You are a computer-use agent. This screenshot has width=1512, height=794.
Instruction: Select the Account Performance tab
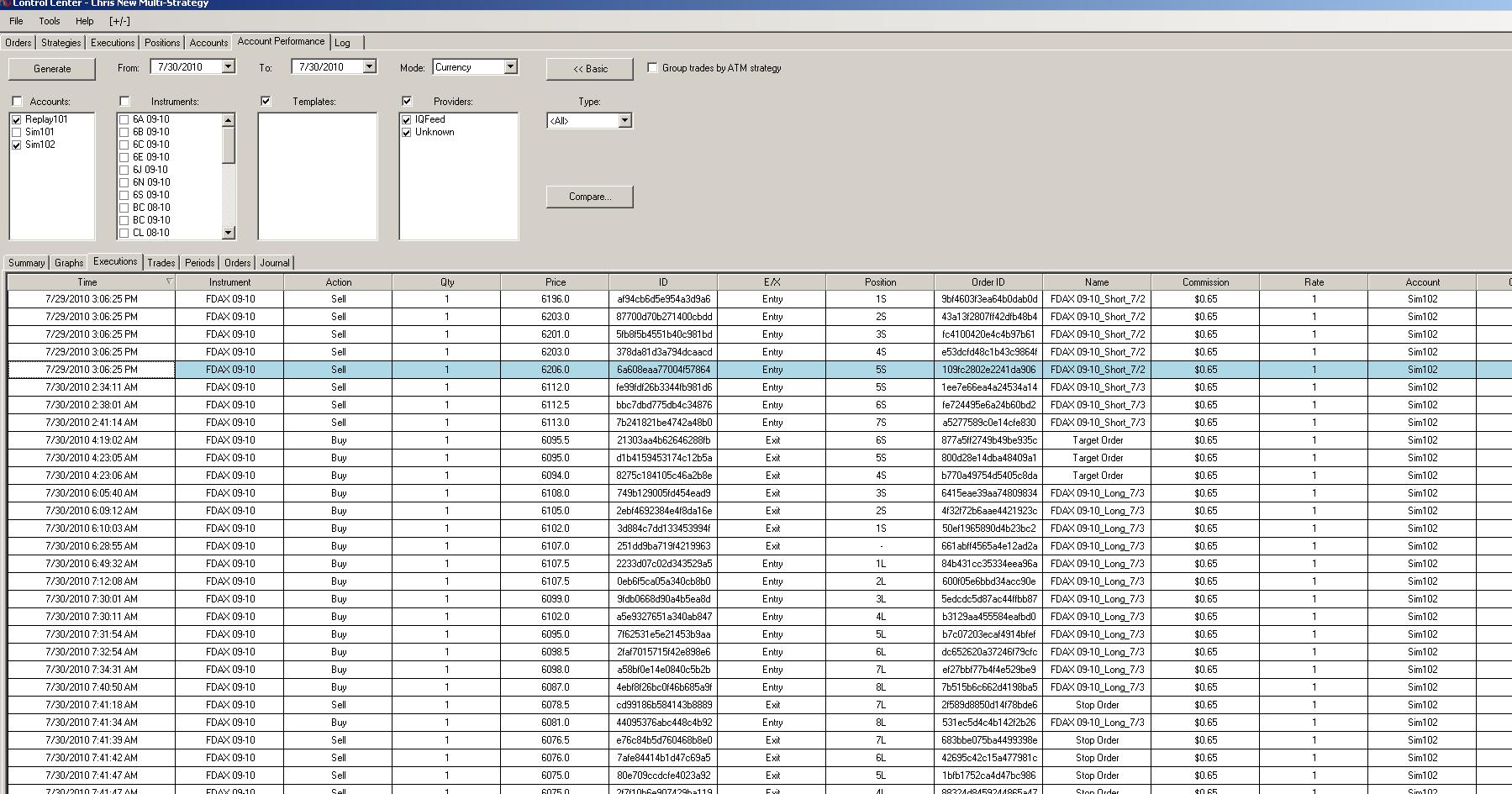coord(281,41)
